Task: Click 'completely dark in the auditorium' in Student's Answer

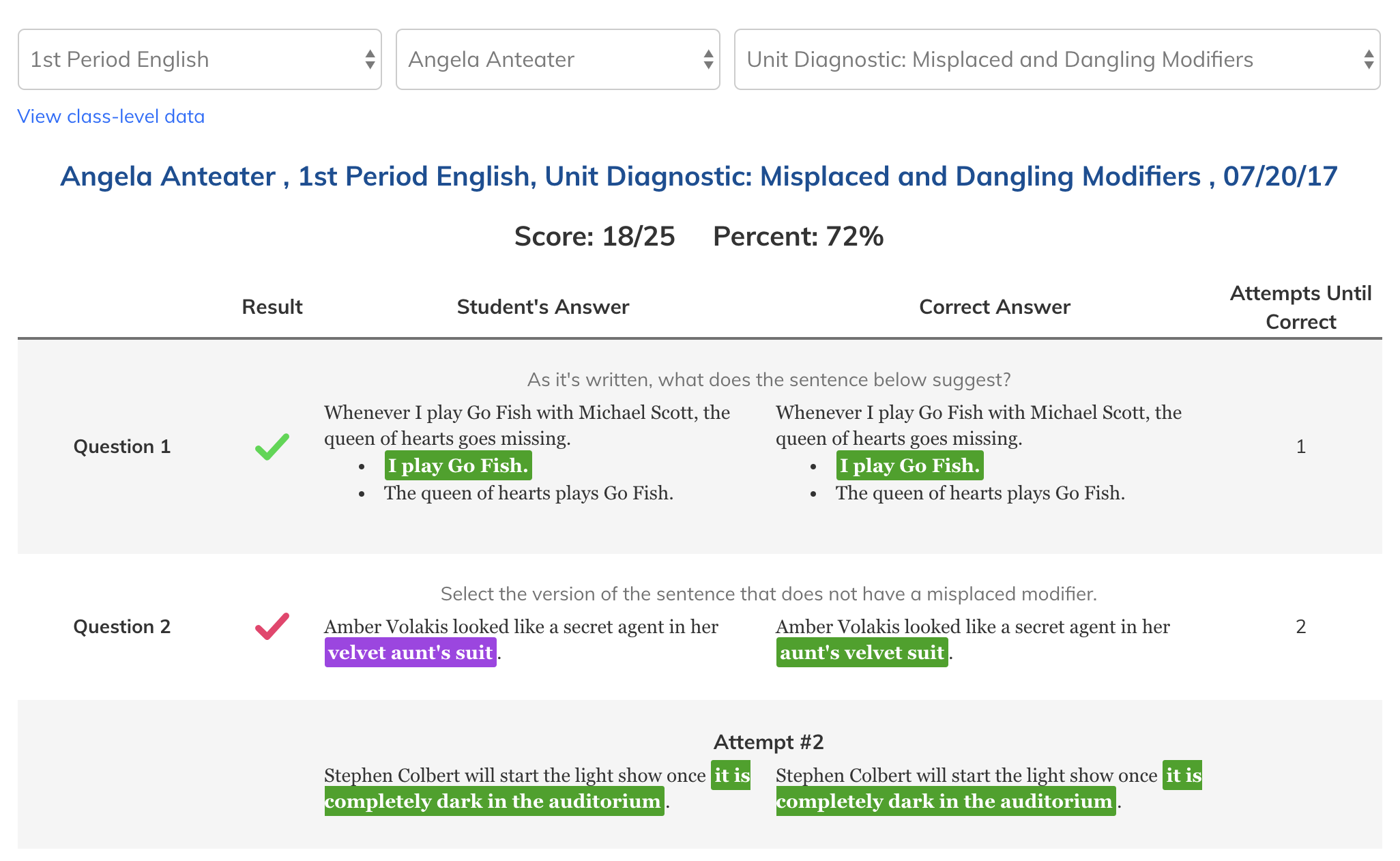Action: pyautogui.click(x=495, y=801)
